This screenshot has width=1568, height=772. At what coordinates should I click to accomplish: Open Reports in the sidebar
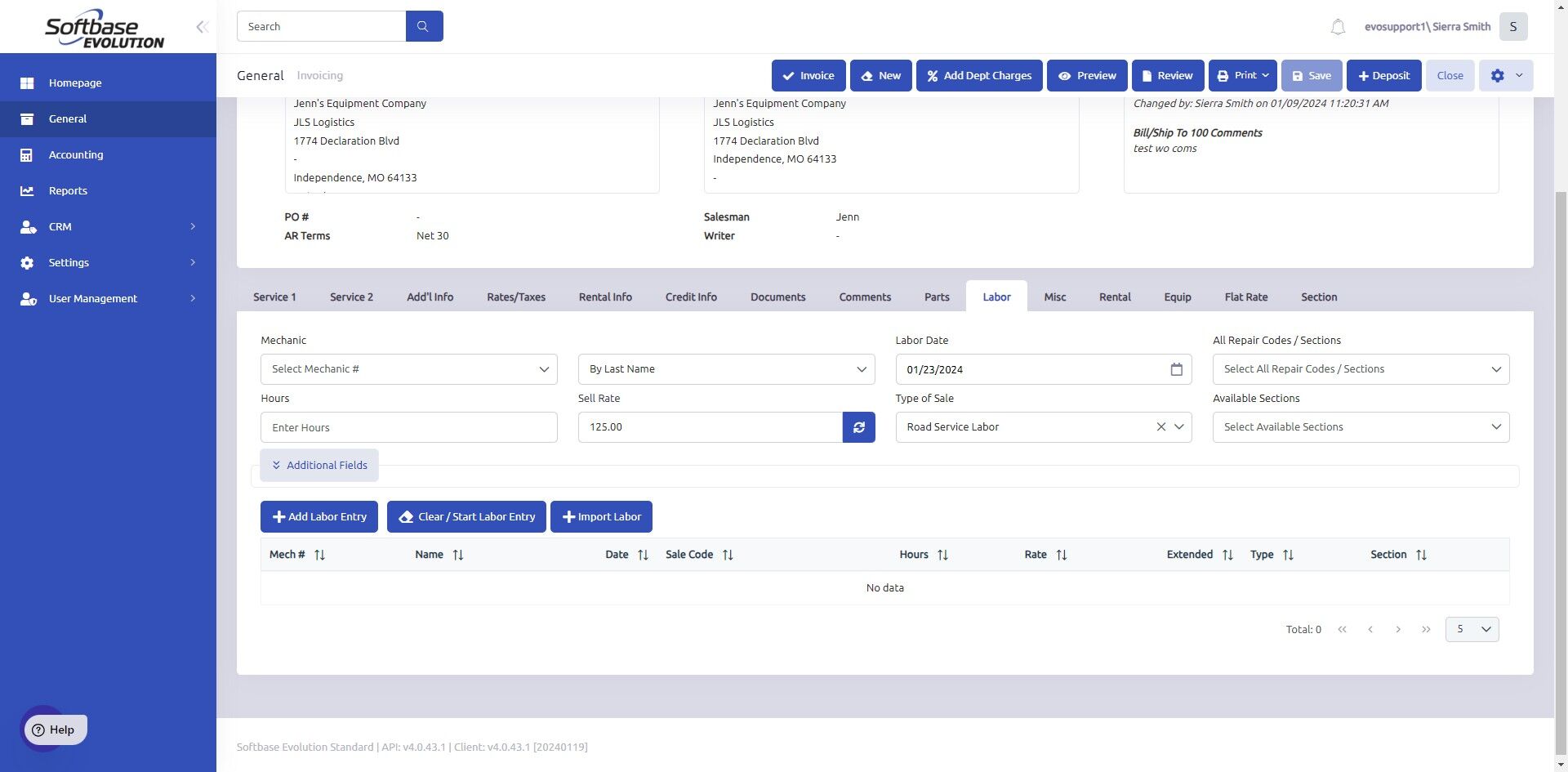(108, 190)
